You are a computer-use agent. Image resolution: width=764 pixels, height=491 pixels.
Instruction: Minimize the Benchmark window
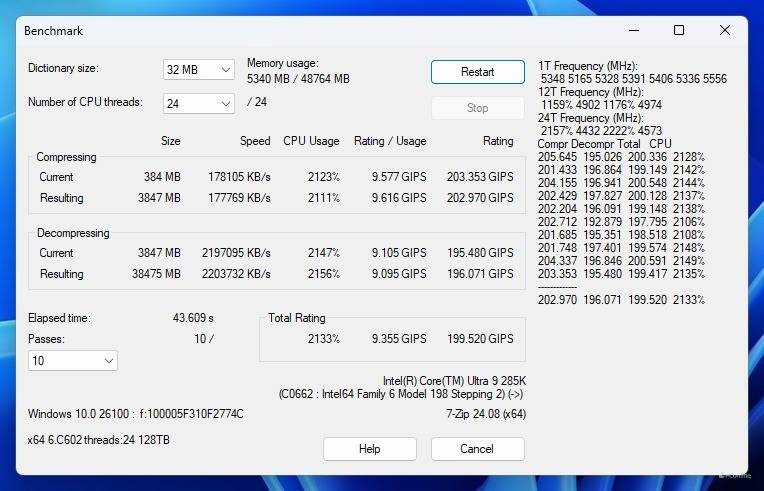633,30
